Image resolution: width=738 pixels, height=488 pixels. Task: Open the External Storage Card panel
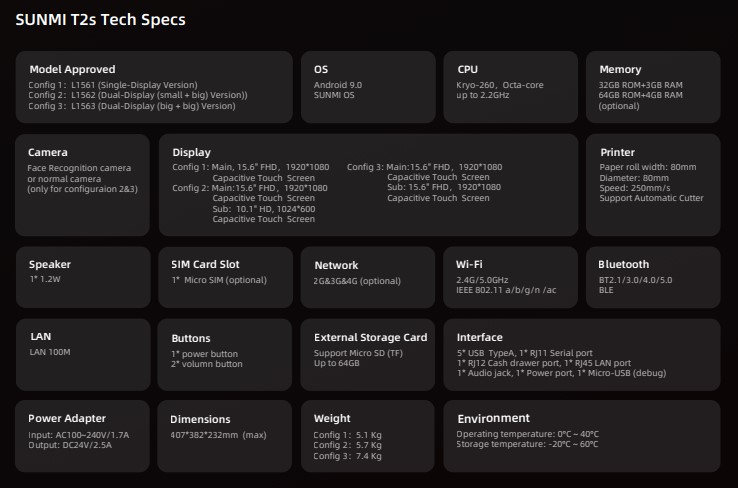click(368, 354)
